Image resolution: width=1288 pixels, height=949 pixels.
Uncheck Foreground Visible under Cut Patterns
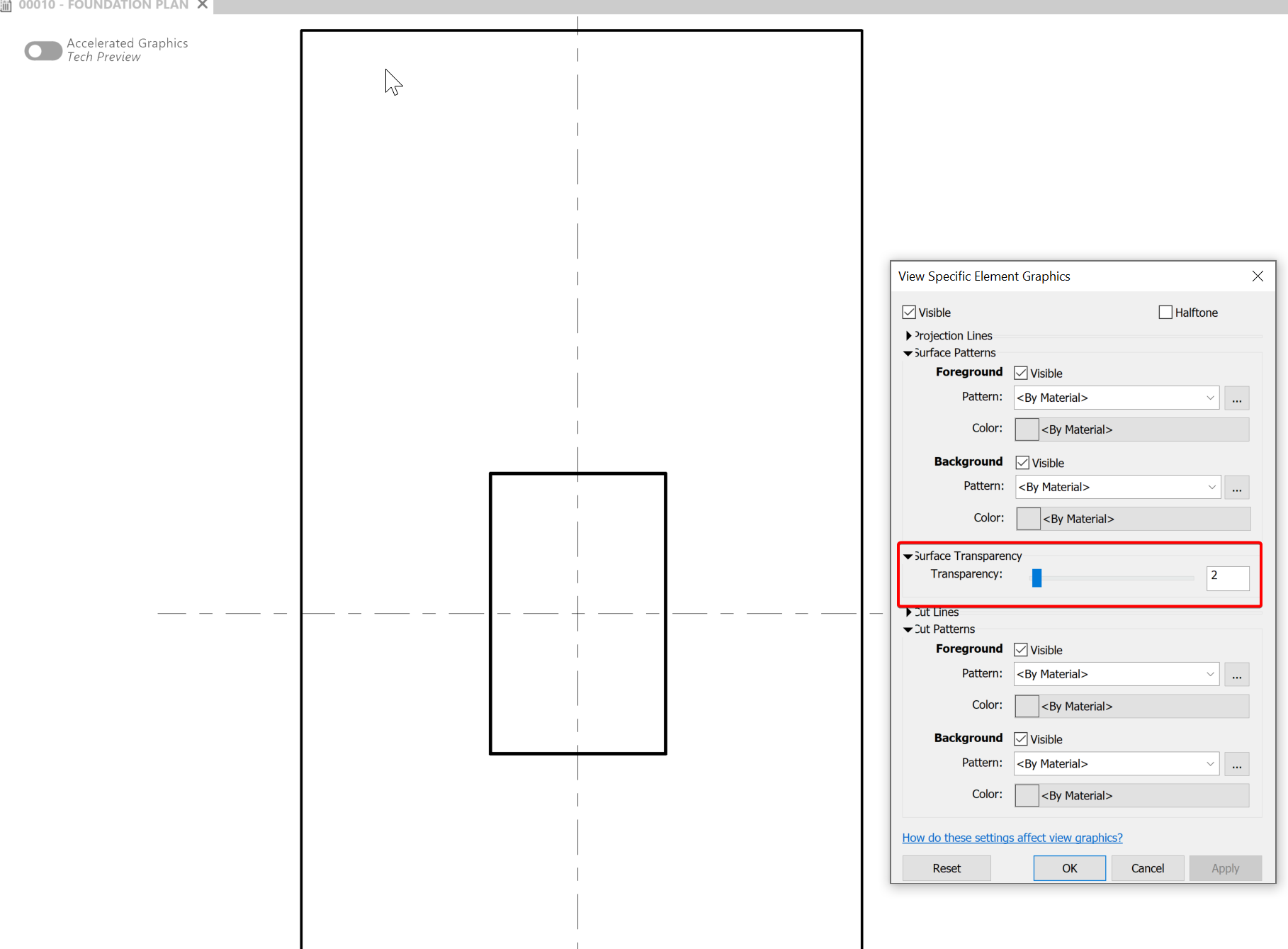[1020, 649]
